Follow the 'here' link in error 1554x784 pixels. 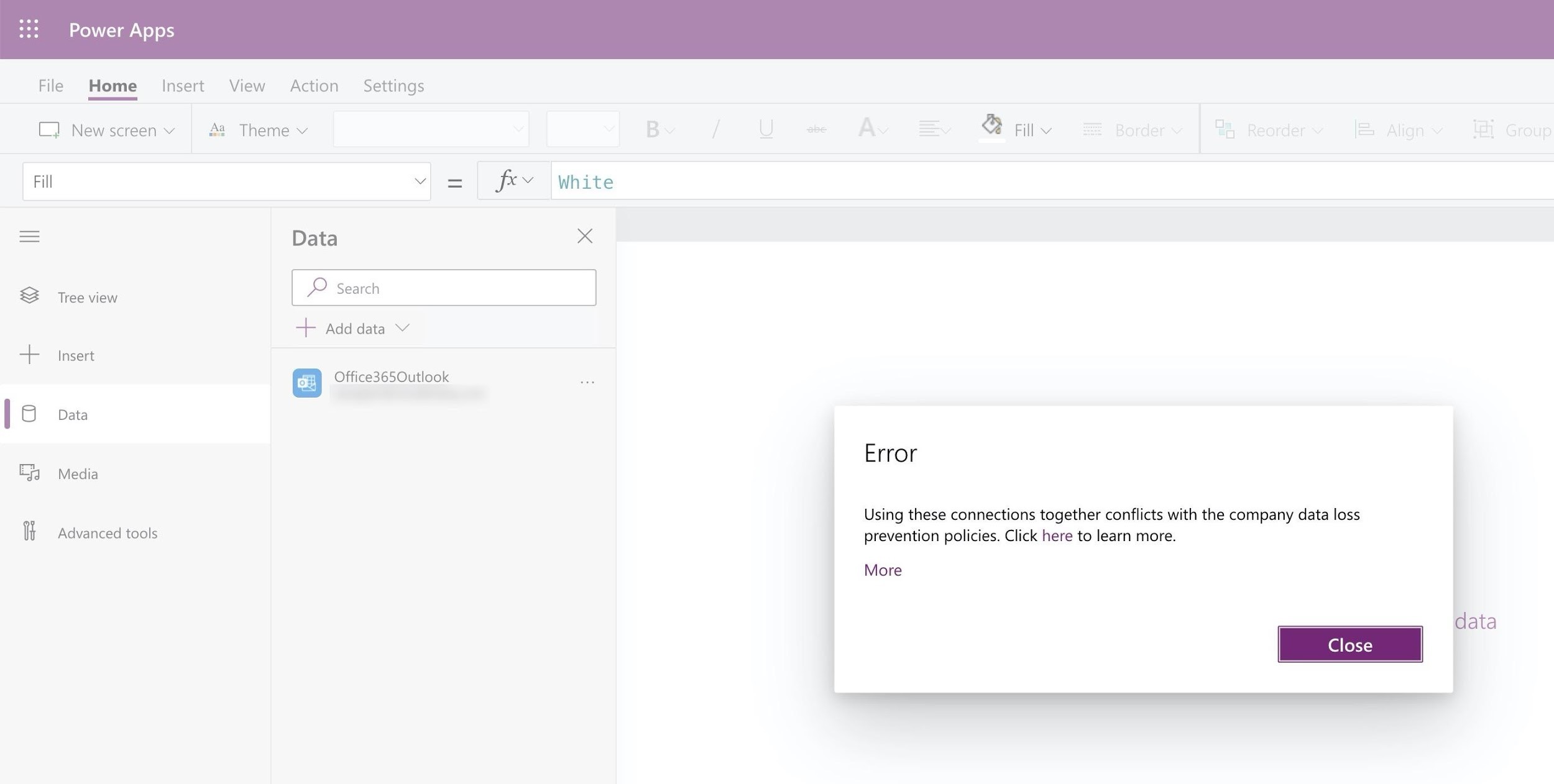click(x=1057, y=536)
